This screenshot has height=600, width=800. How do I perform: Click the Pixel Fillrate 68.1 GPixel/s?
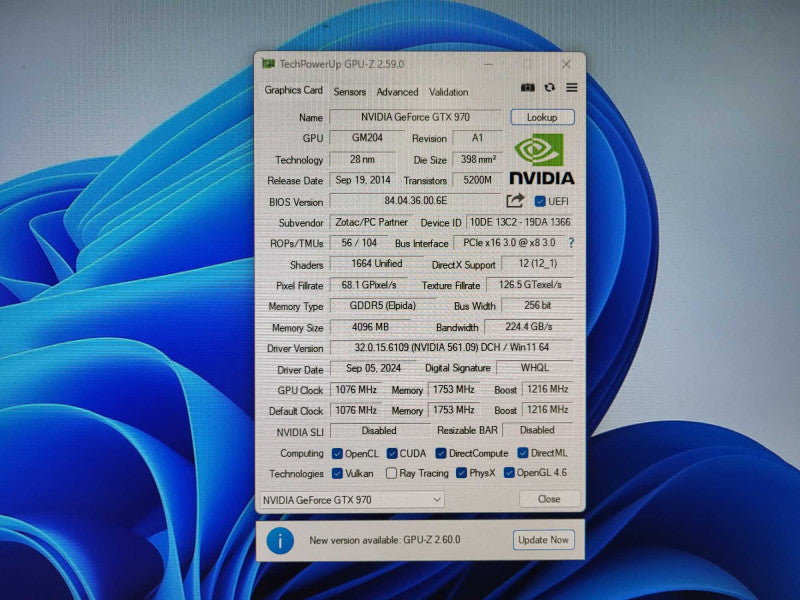click(x=369, y=285)
